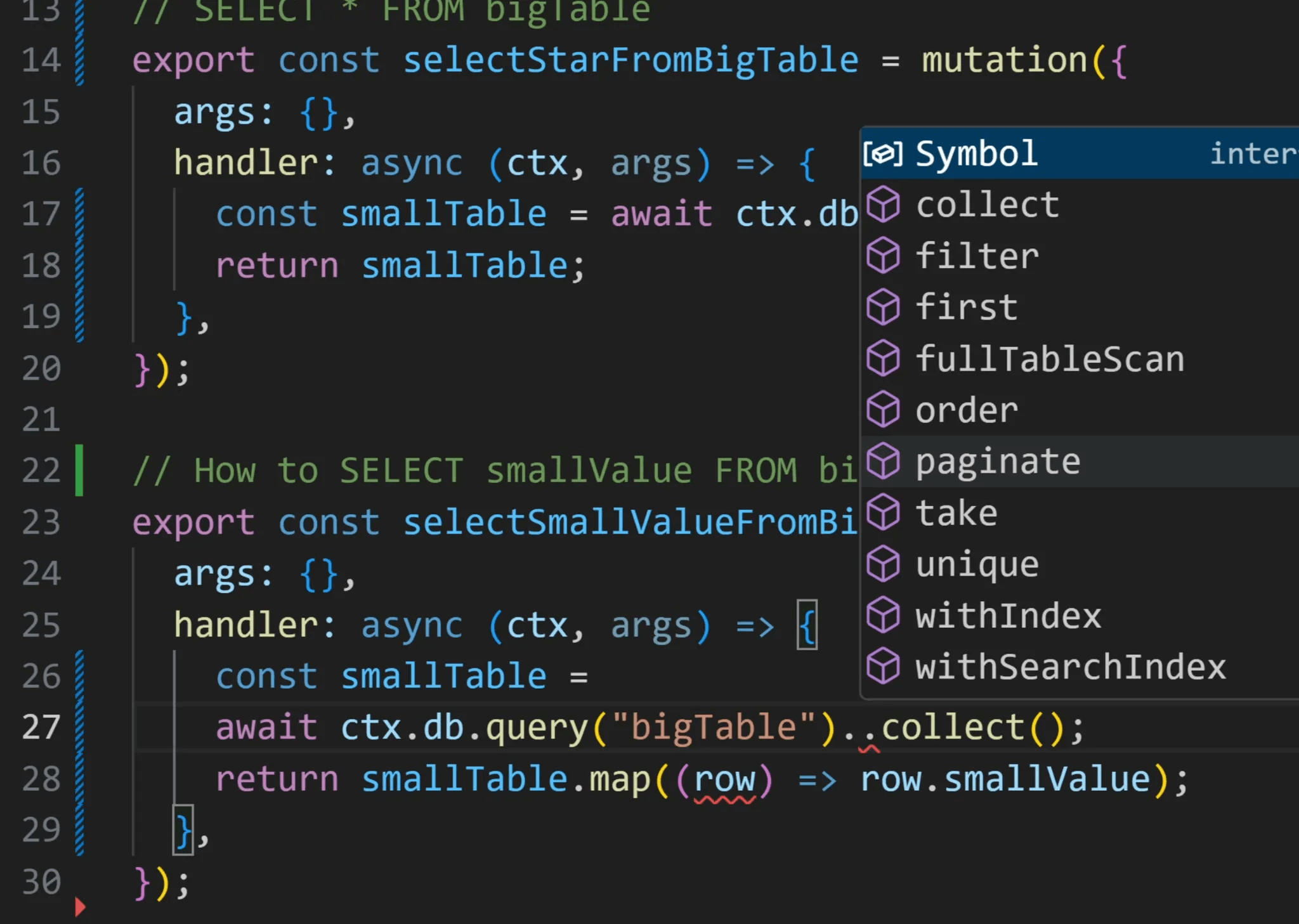
Task: Click the cube icon beside withSearchIndex
Action: tap(883, 667)
